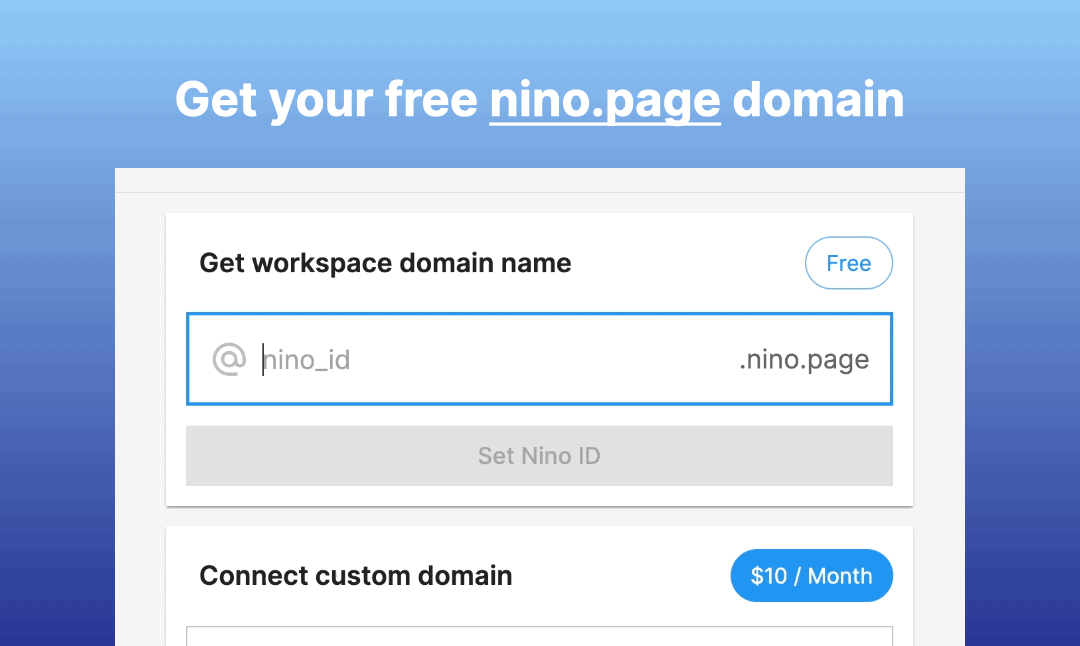
Task: Click the @ icon in the domain field
Action: pos(229,359)
